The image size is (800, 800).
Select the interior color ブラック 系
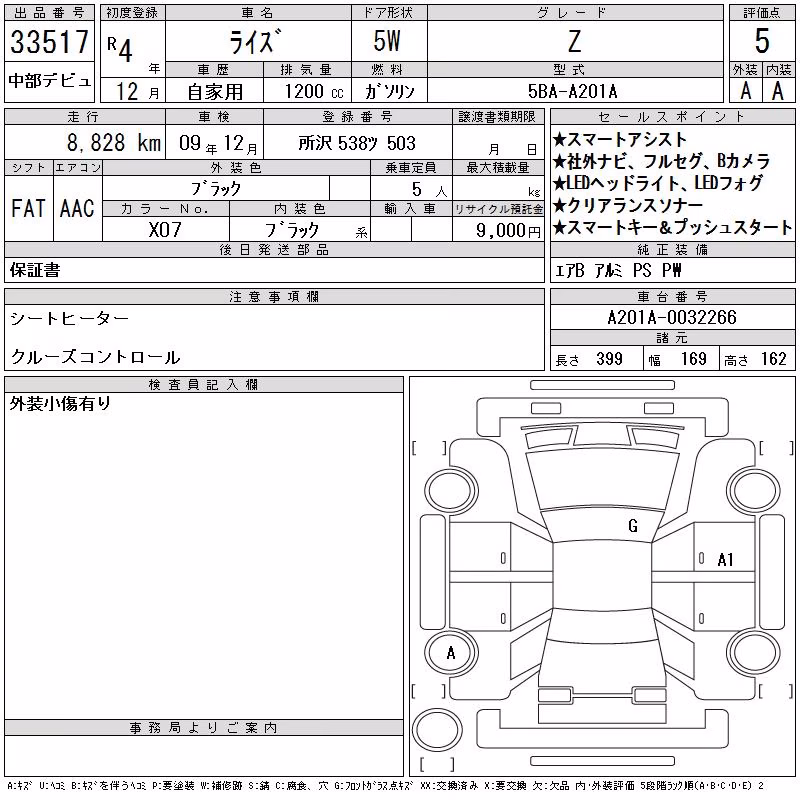click(x=316, y=230)
